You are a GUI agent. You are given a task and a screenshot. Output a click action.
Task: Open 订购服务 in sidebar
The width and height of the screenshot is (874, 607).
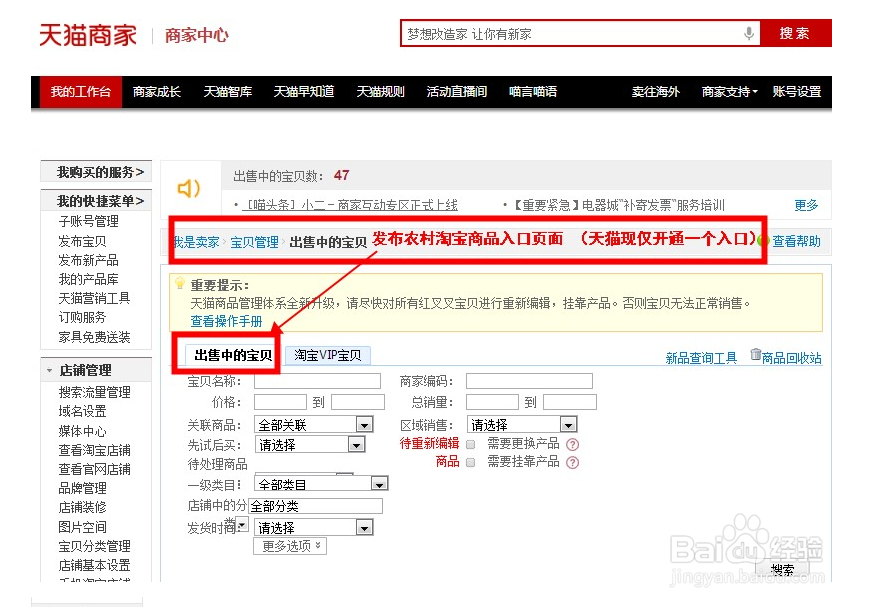point(82,317)
